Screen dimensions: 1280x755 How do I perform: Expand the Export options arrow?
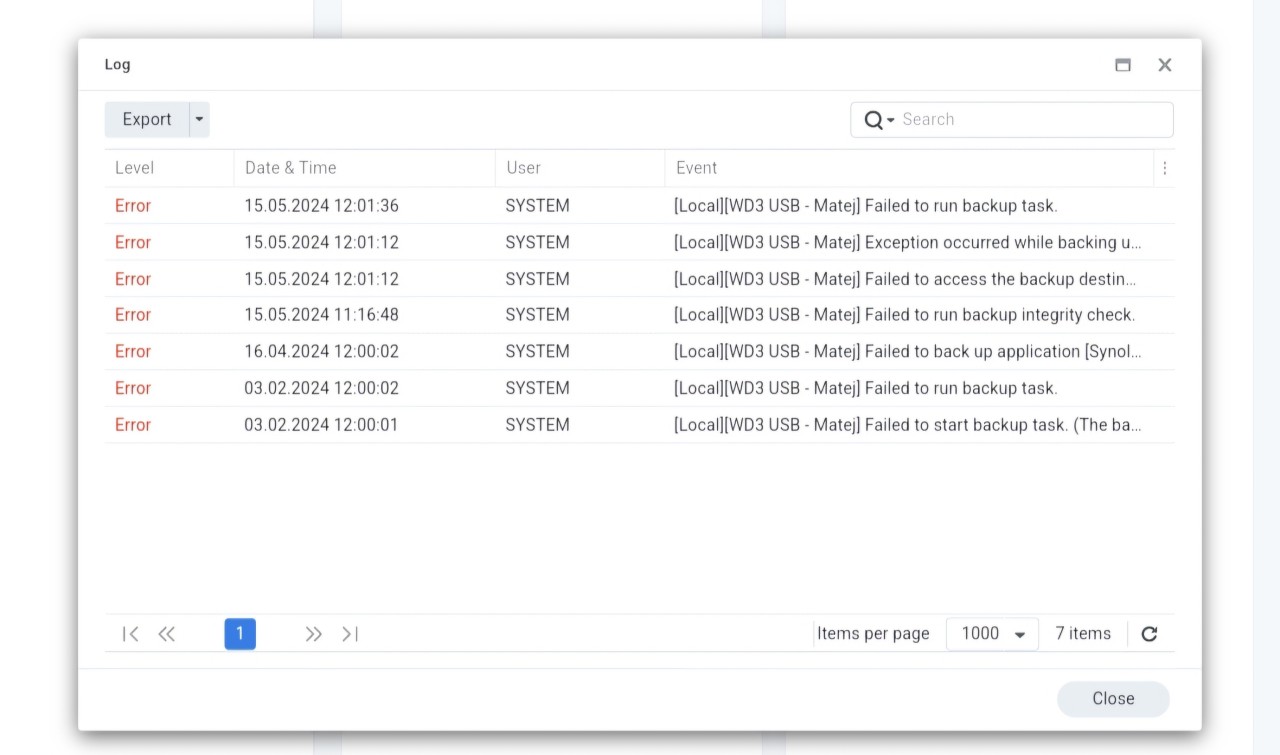point(199,119)
